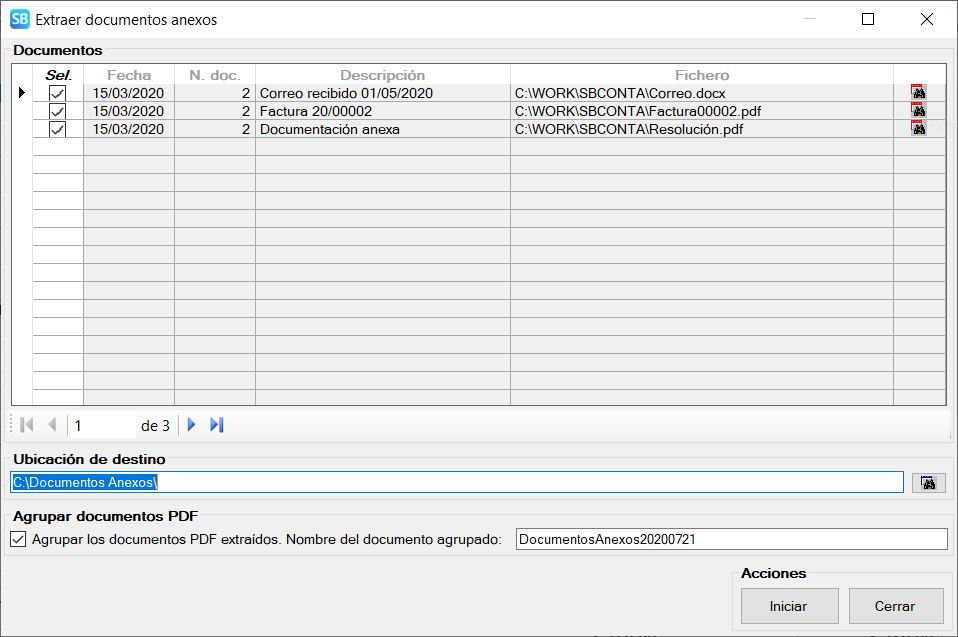Sort by the Fecha column header
Screen dimensions: 958x637
point(128,75)
